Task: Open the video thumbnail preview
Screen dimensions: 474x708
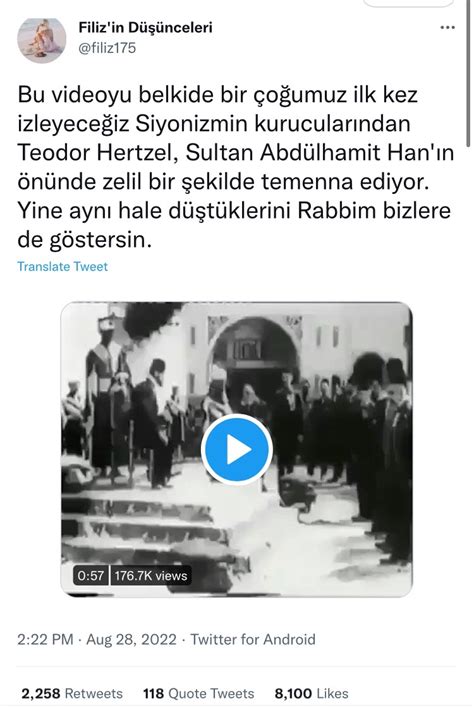Action: [x=237, y=449]
